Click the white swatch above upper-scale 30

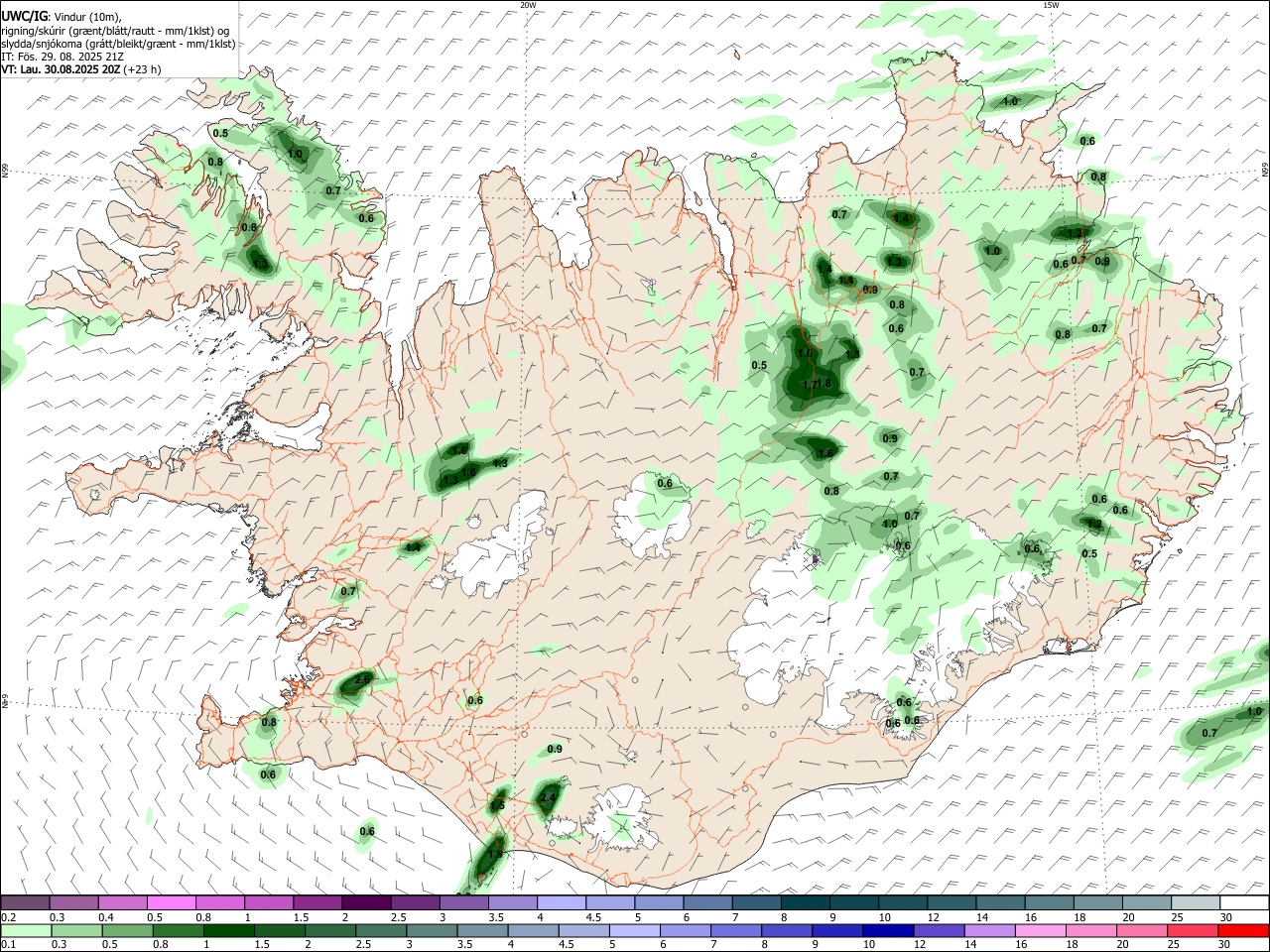tap(1244, 903)
